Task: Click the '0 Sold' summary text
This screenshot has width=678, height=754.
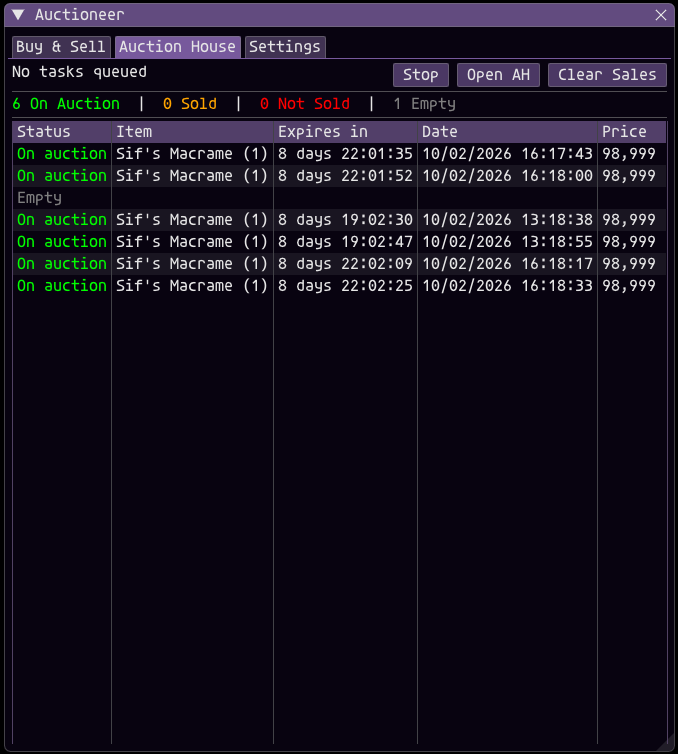Action: [190, 104]
